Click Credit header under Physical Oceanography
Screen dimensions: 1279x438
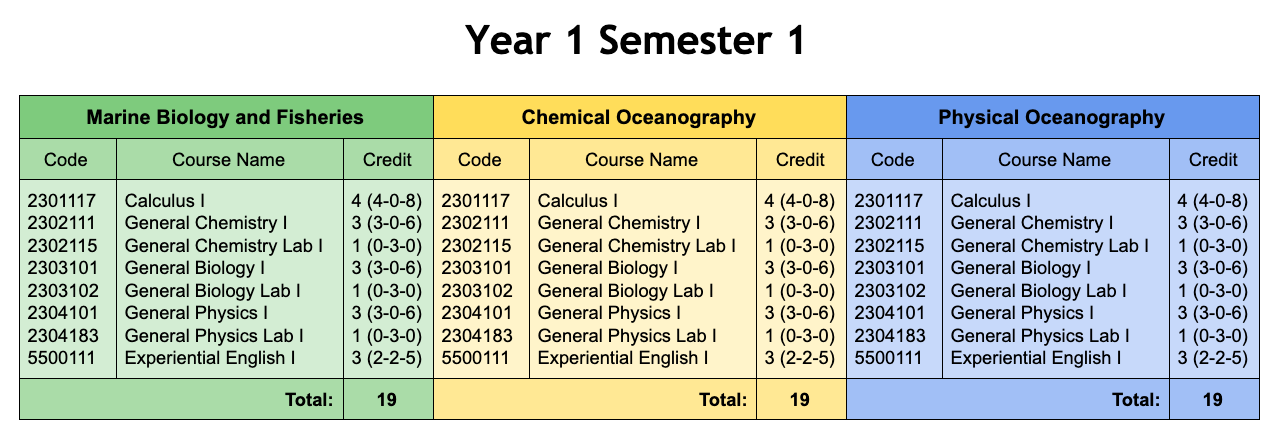pyautogui.click(x=1213, y=160)
